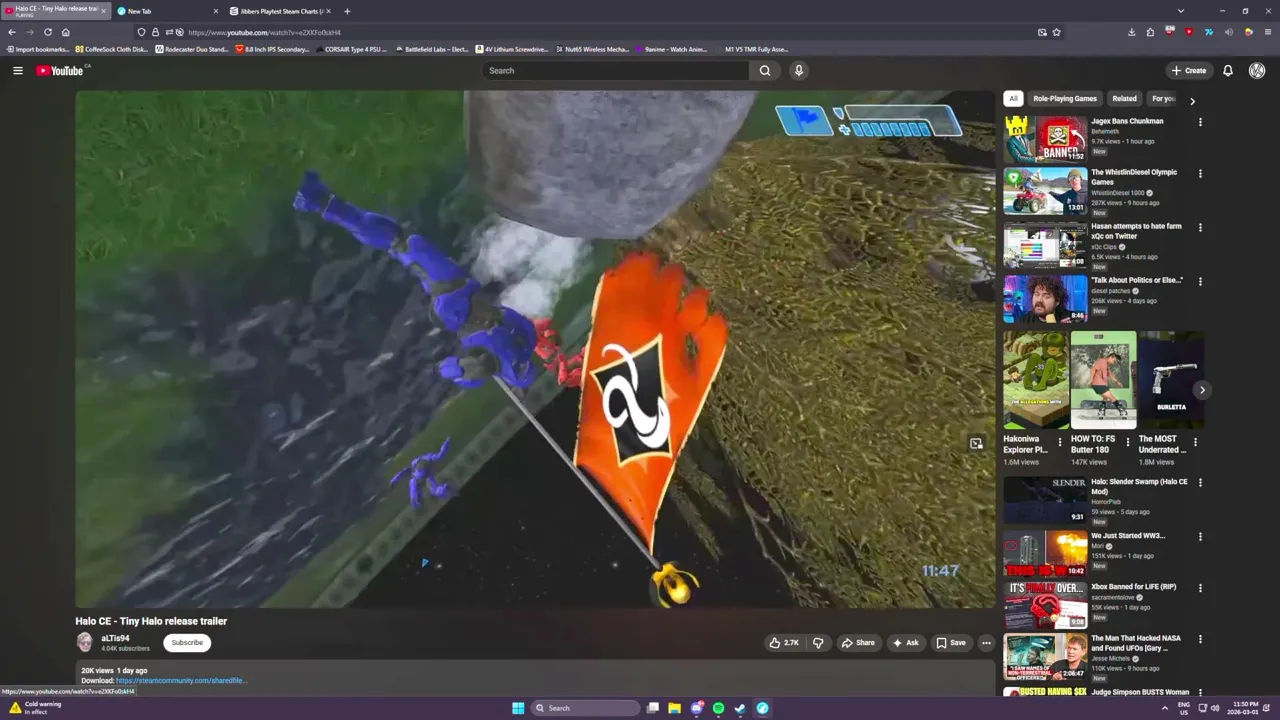The height and width of the screenshot is (720, 1280).
Task: Open YouTube notifications bell
Action: click(1227, 70)
